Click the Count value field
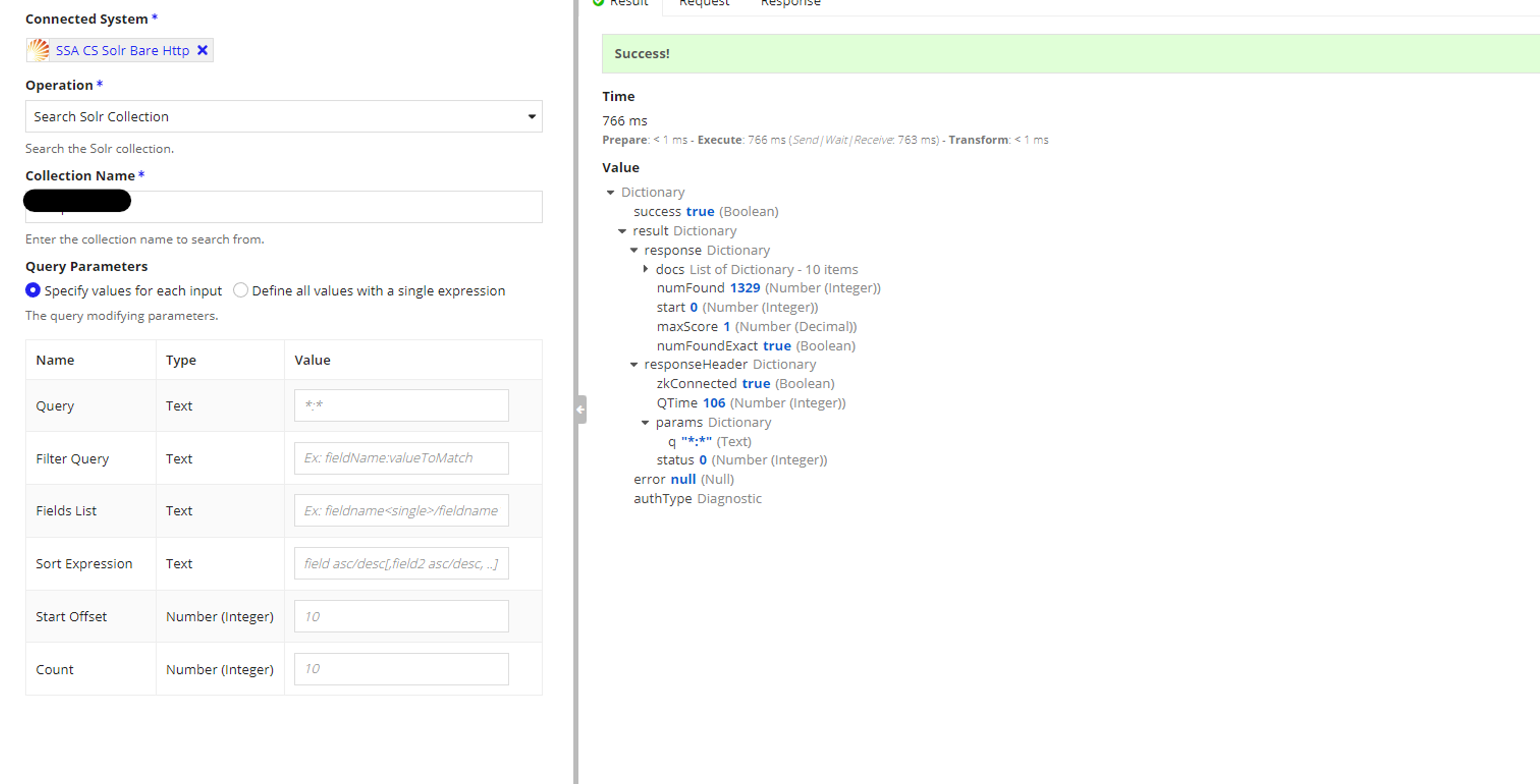1540x784 pixels. point(401,669)
